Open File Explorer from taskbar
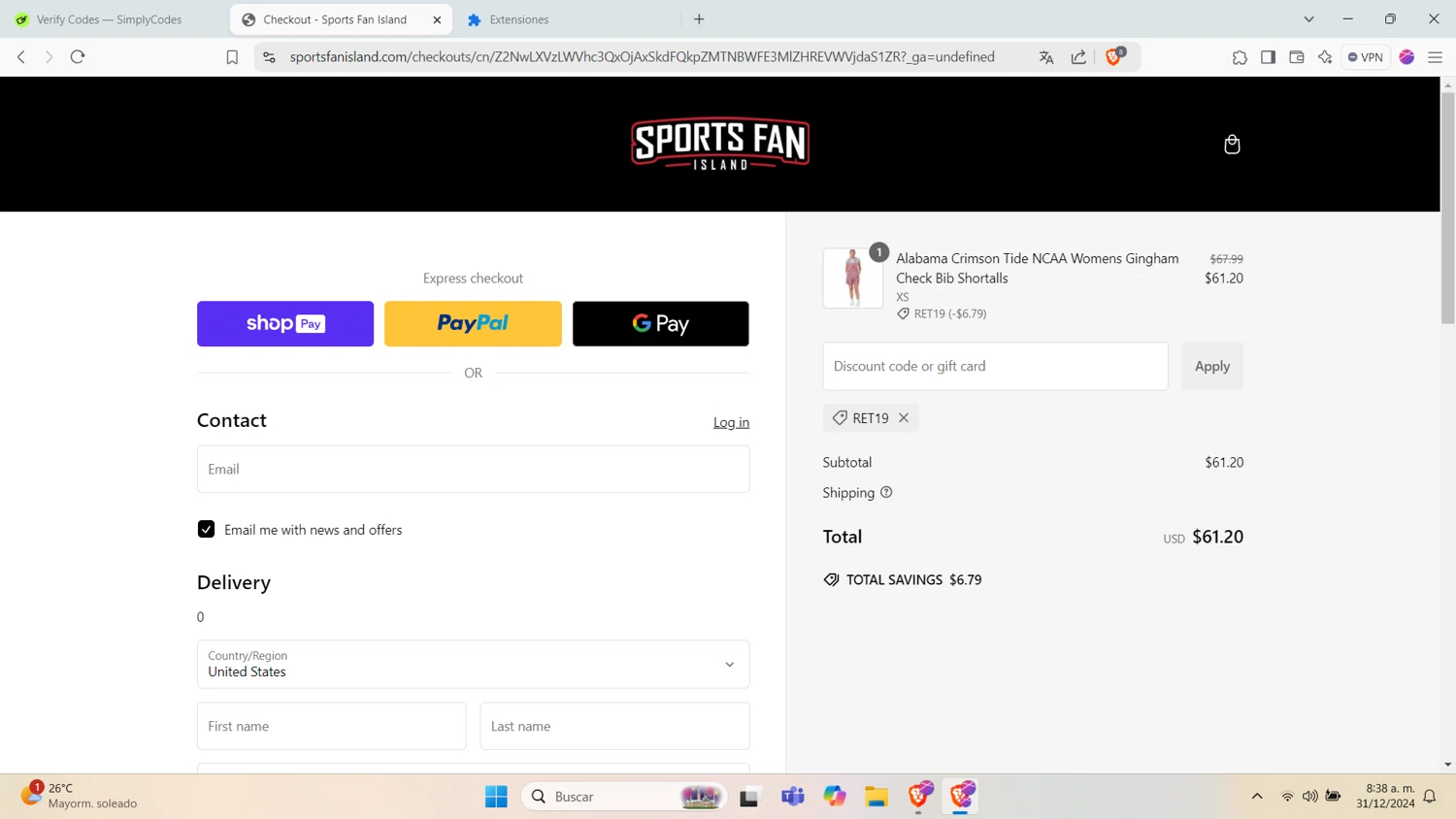1456x819 pixels. pos(877,797)
